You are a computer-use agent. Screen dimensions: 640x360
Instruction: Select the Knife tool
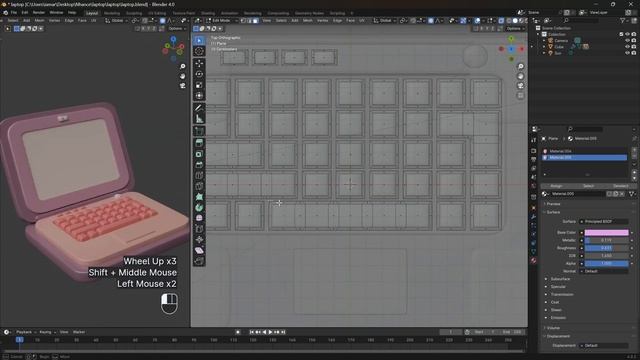click(x=199, y=186)
